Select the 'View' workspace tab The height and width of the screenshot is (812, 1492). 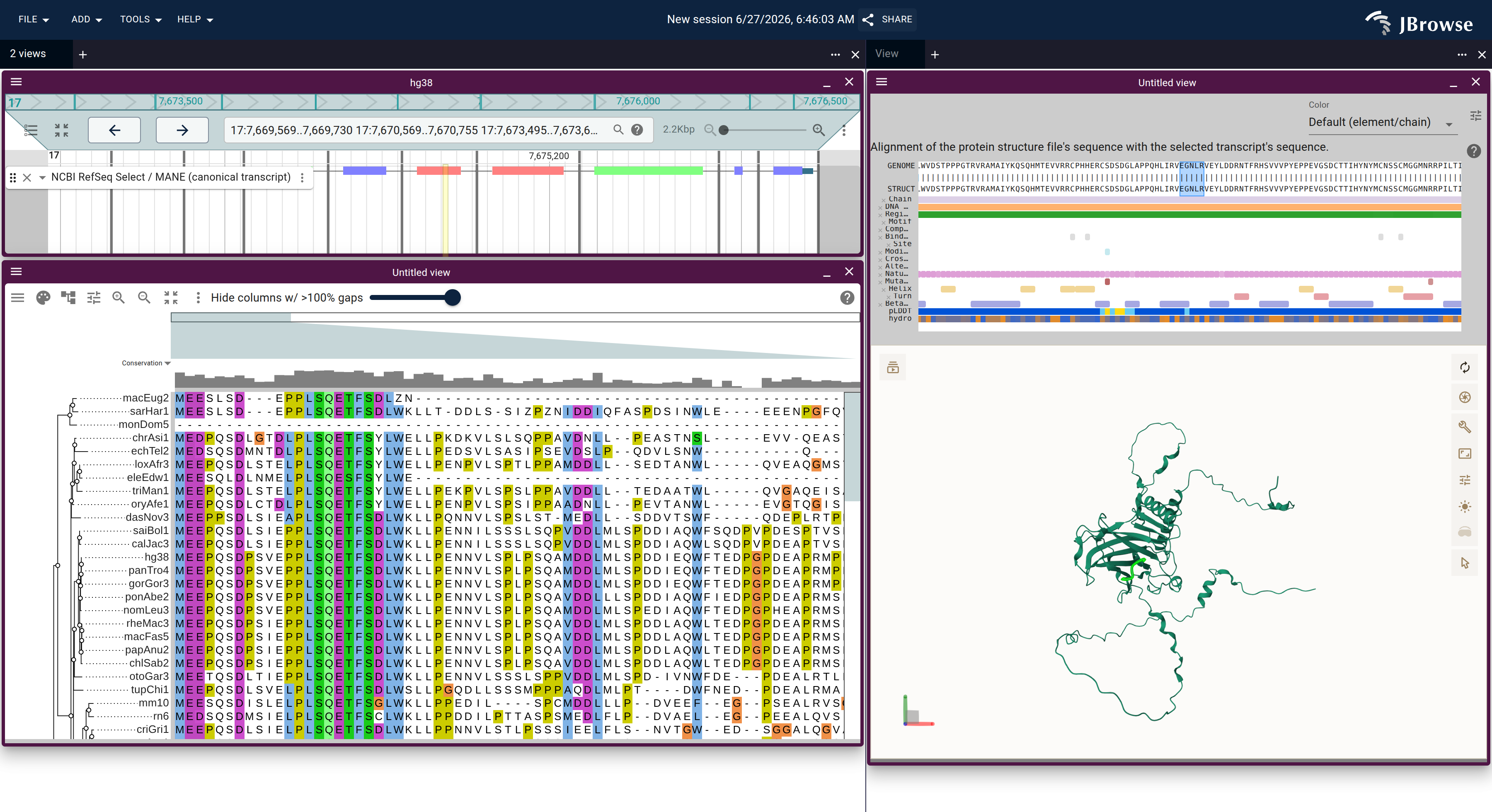click(896, 54)
